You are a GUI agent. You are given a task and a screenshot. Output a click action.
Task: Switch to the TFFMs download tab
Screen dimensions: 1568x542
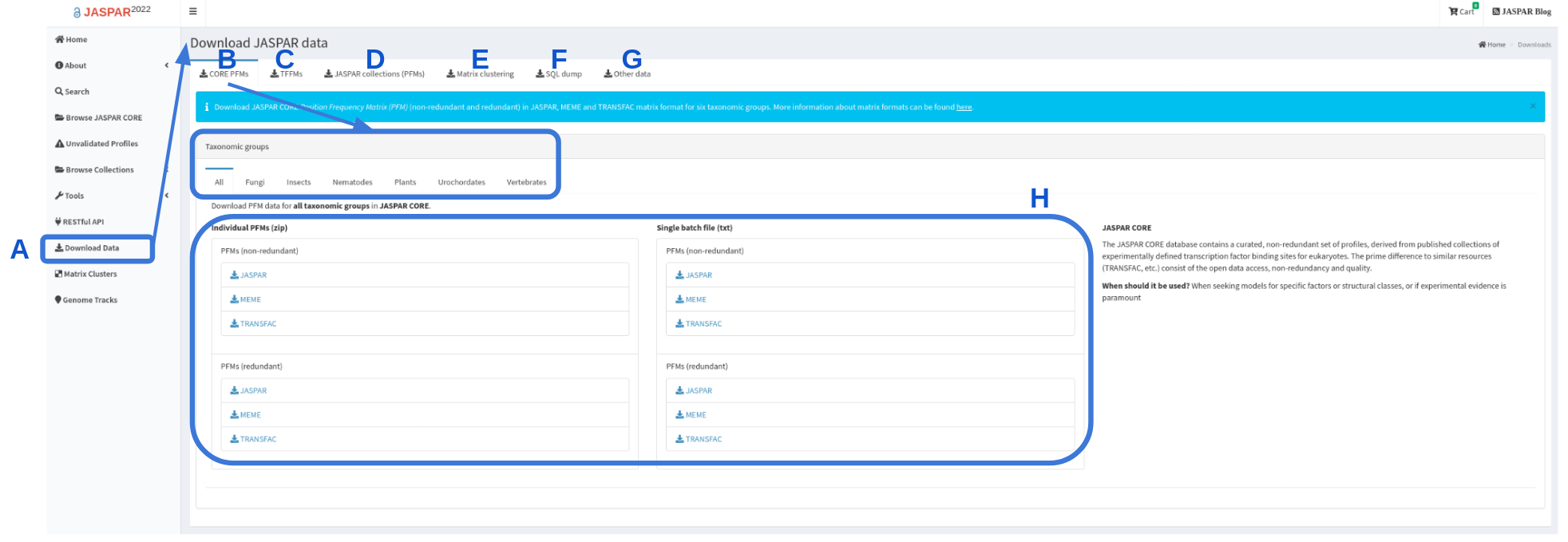[x=287, y=74]
